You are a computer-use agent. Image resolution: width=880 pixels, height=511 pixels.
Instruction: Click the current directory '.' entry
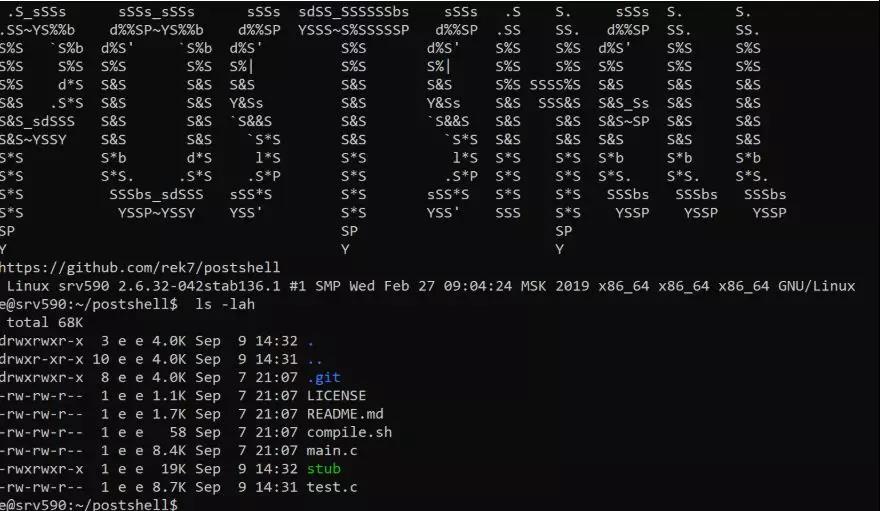311,341
